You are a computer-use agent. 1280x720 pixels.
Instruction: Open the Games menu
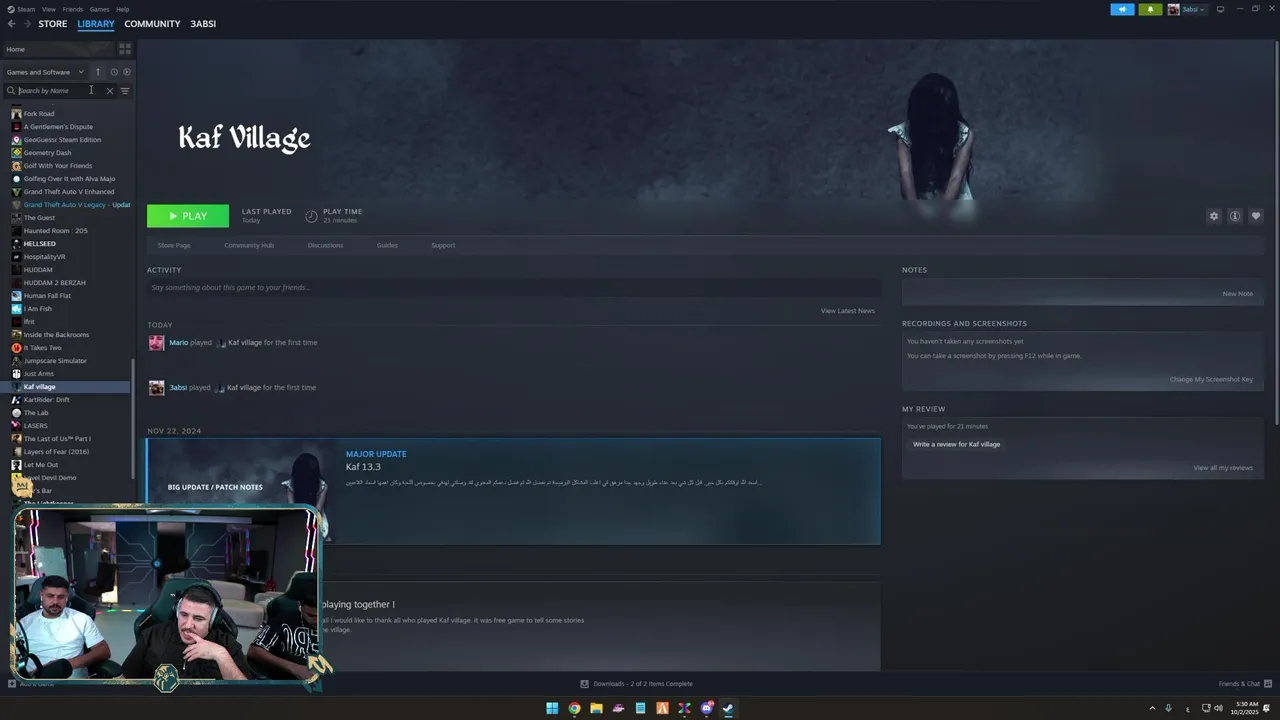(99, 9)
